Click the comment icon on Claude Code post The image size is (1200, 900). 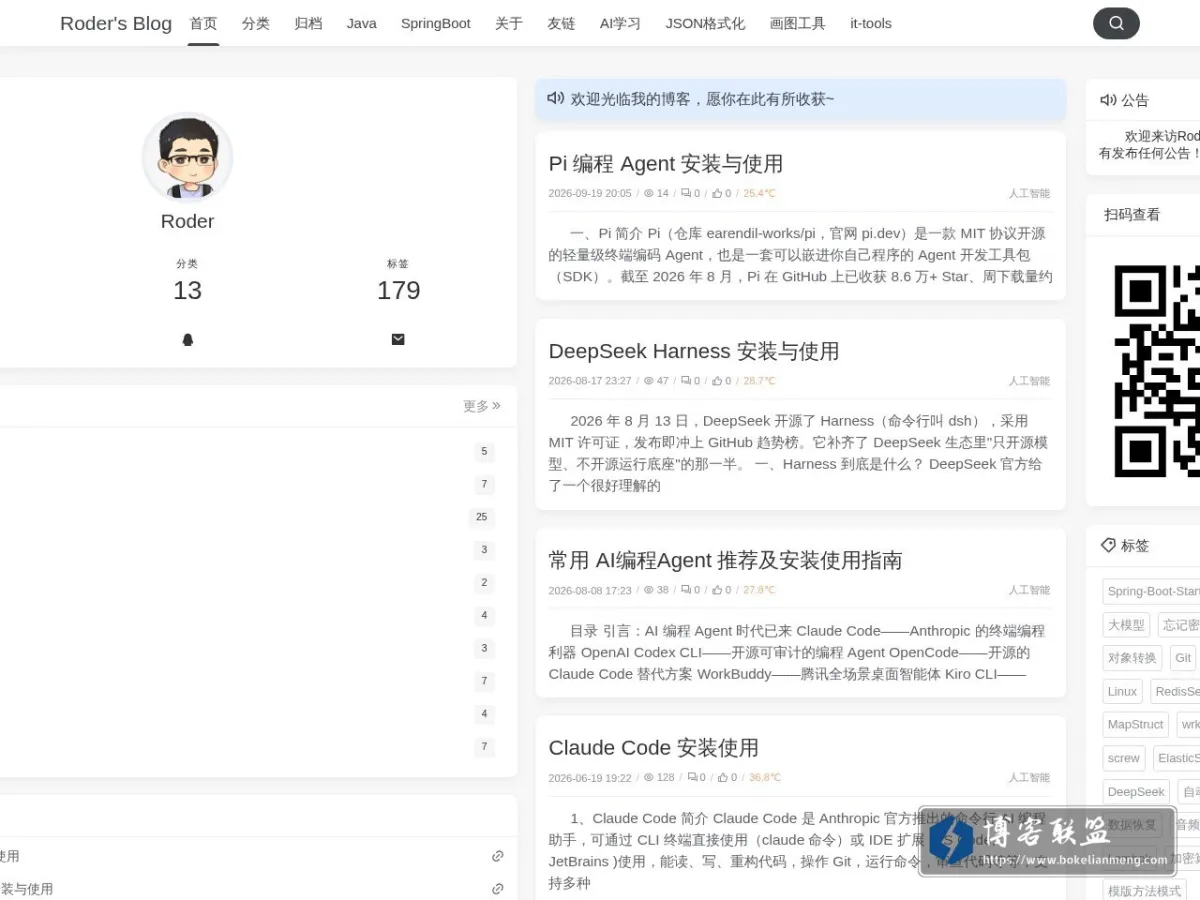coord(692,777)
